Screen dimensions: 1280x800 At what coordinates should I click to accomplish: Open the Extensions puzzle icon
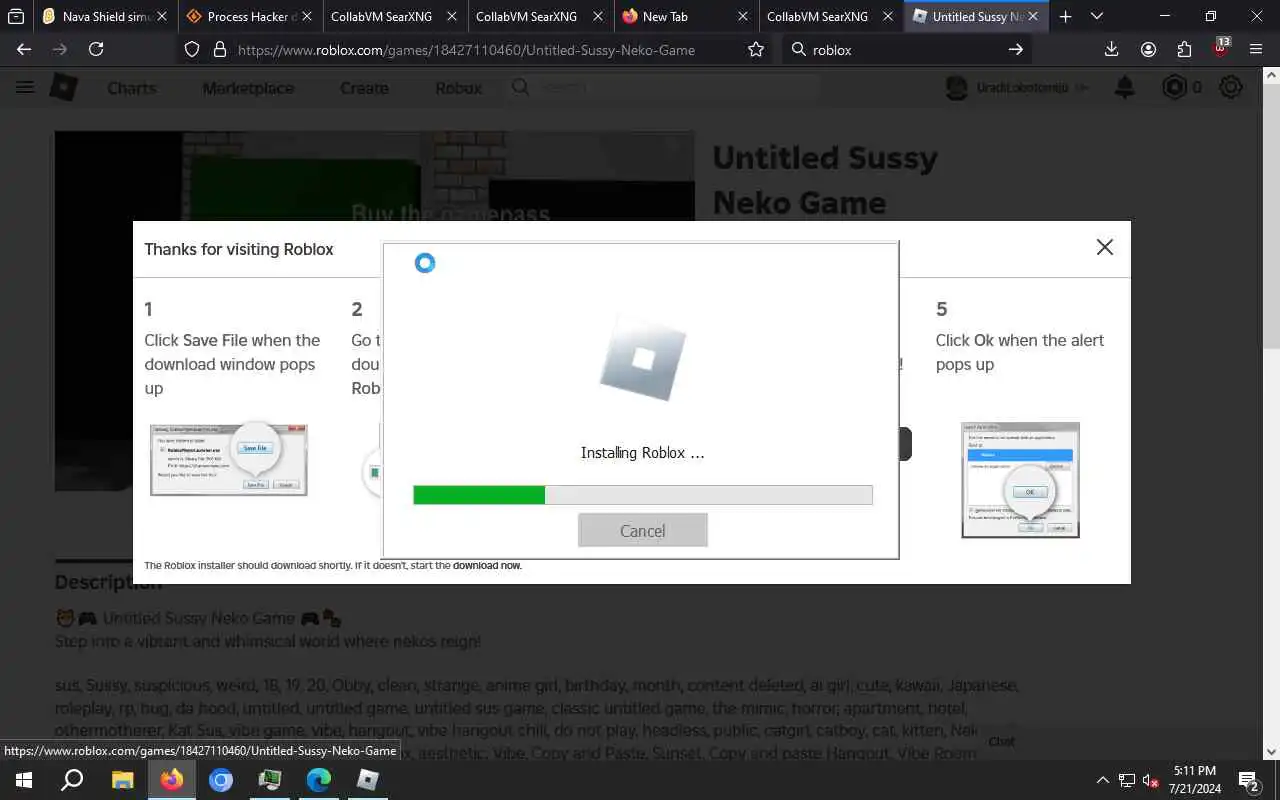[x=1184, y=49]
